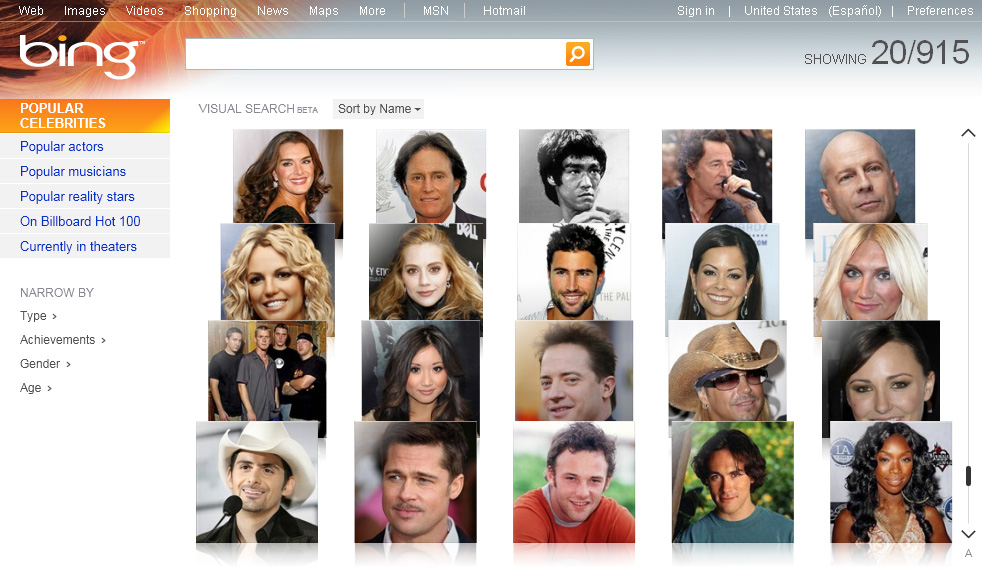Screen dimensions: 982x570
Task: Click the black-and-white portrait thumbnail
Action: tap(574, 176)
